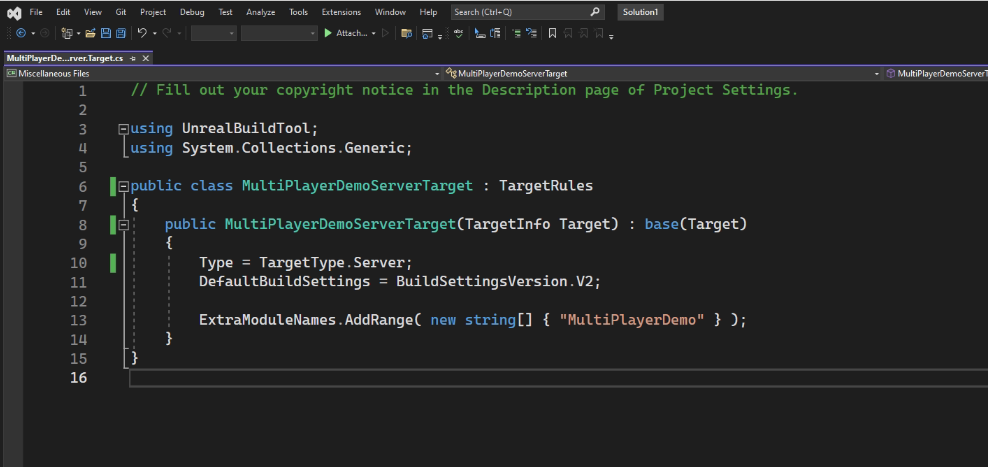Collapse the constructor block on line 8

(x=123, y=225)
